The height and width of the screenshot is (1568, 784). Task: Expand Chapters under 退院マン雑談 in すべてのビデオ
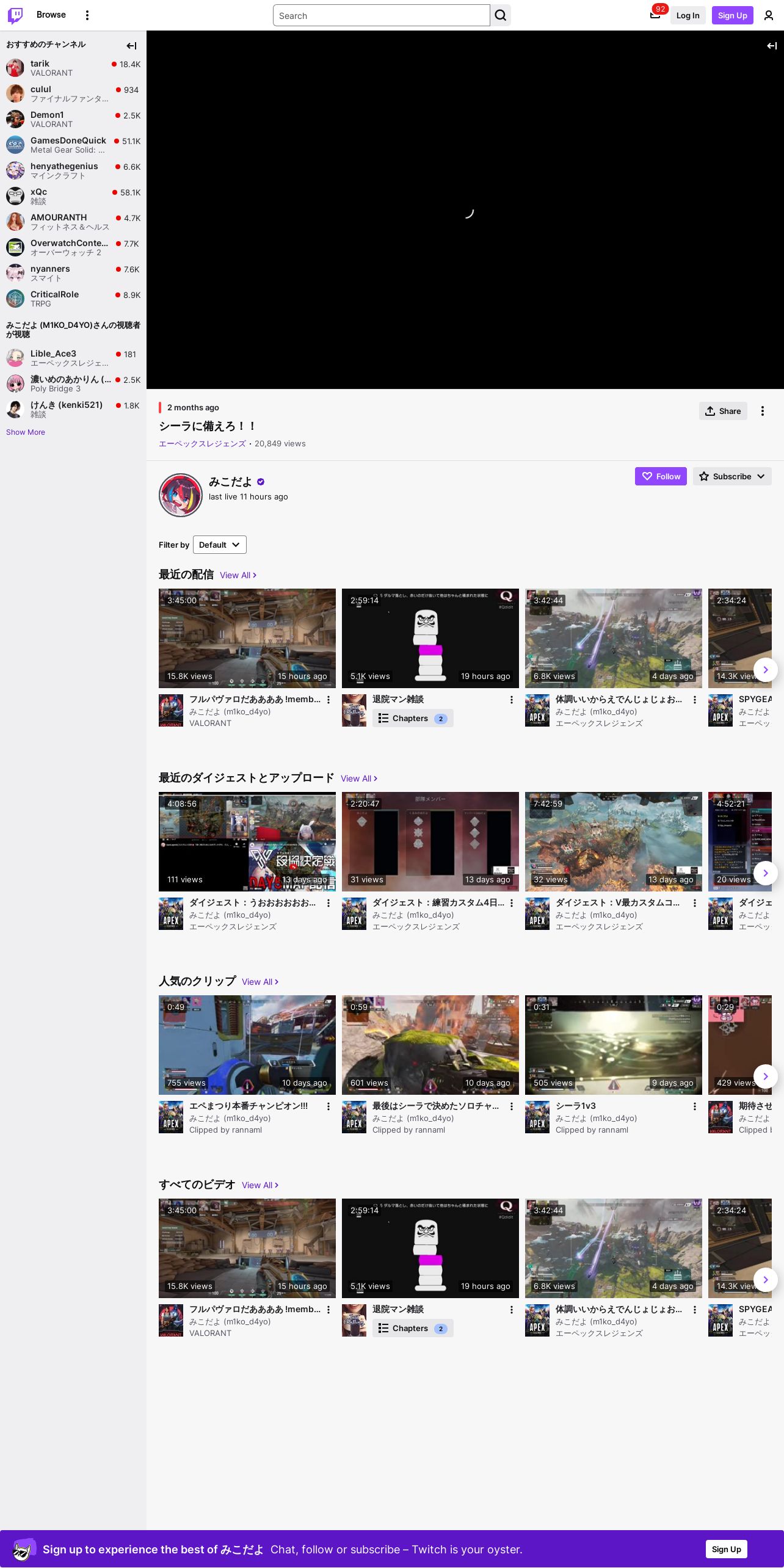point(413,1329)
